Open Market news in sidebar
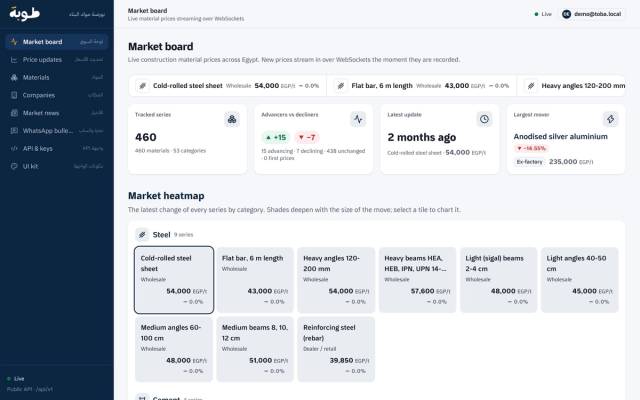This screenshot has width=640, height=400. coord(57,113)
